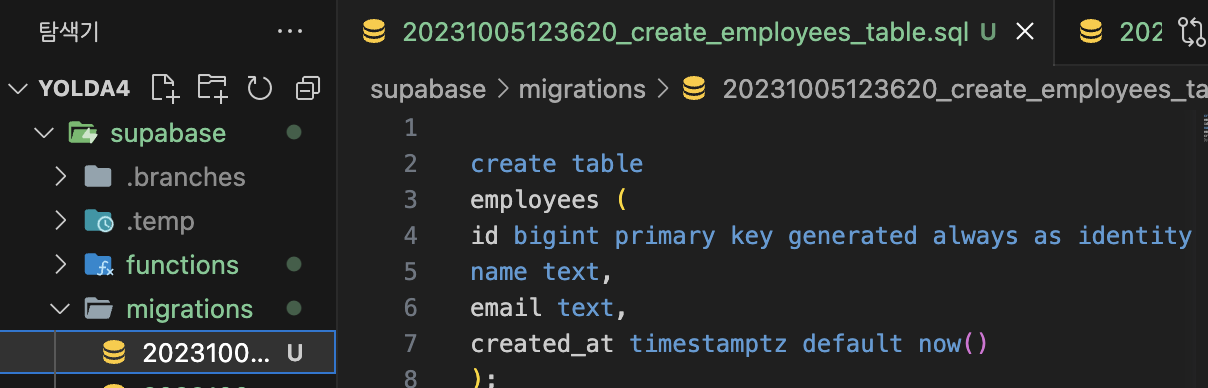Select the 2023100… file row
This screenshot has width=1208, height=388.
(x=167, y=352)
